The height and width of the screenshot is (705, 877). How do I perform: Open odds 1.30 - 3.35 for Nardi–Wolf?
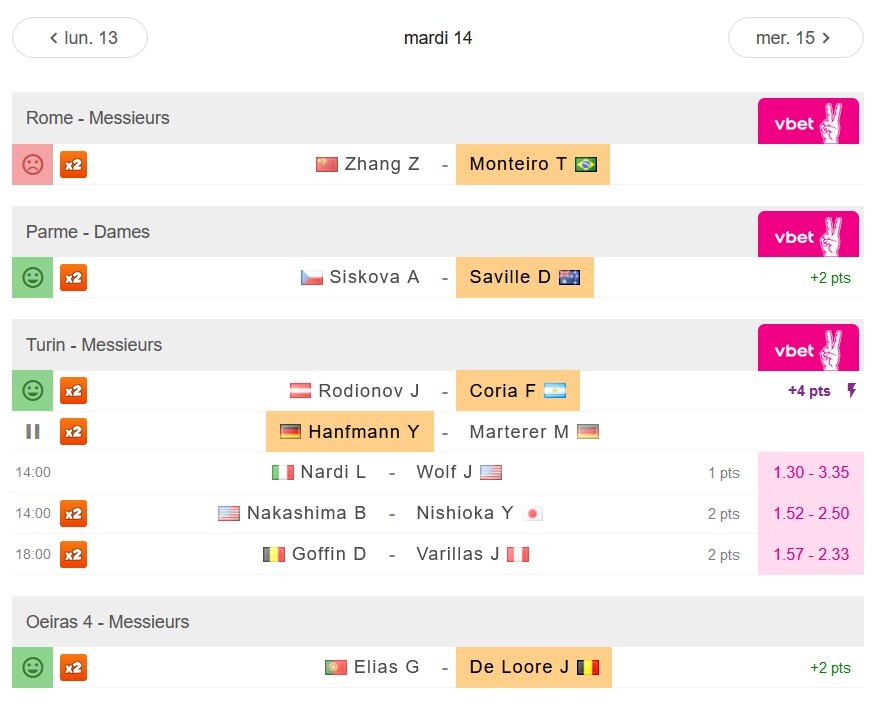pos(811,472)
